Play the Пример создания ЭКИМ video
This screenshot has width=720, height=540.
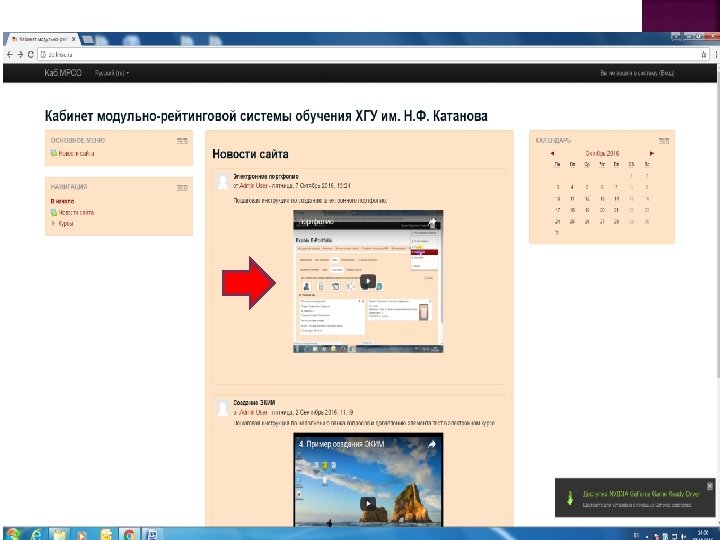pos(368,504)
